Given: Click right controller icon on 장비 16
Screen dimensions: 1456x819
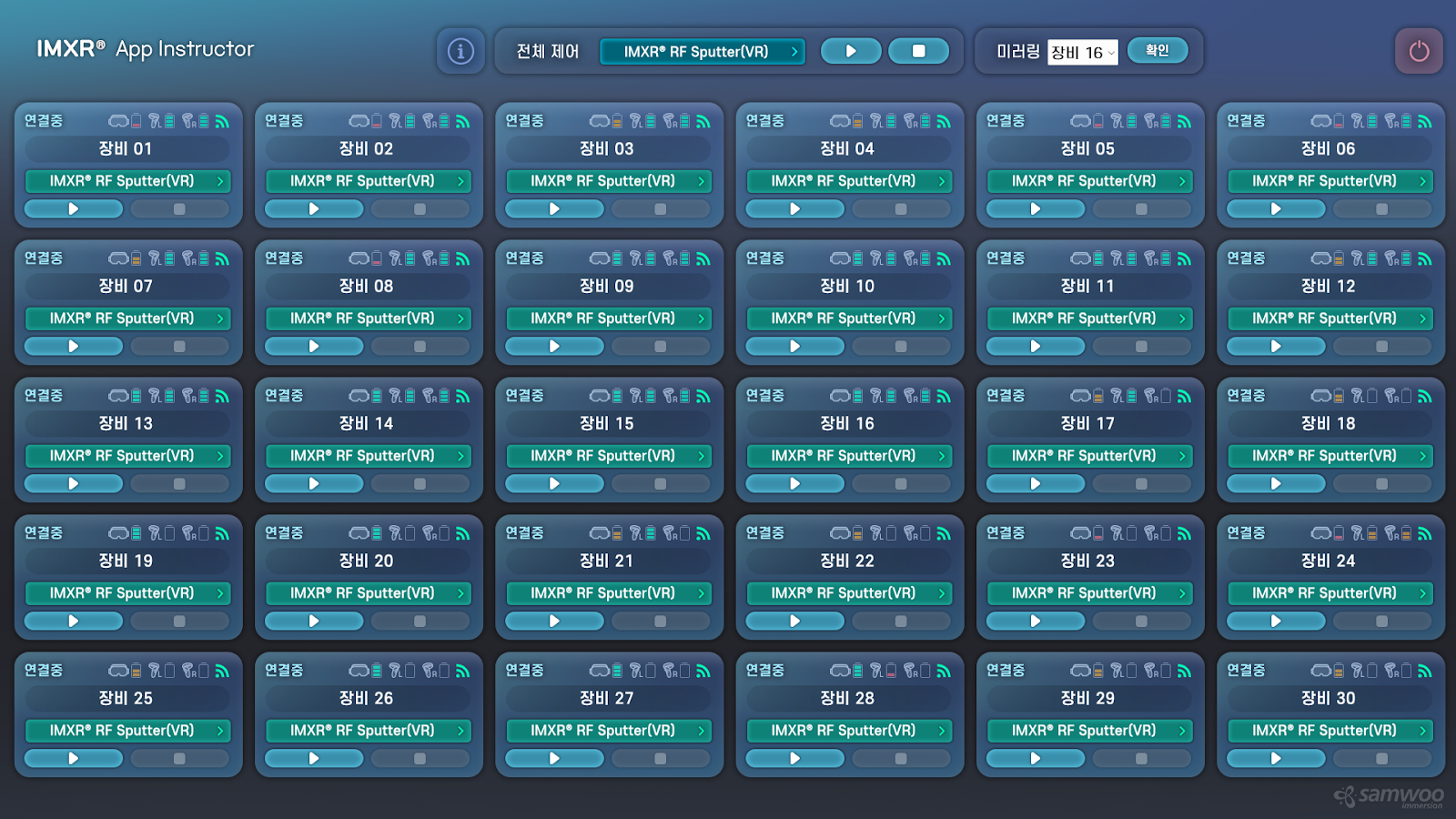Looking at the screenshot, I should (911, 396).
